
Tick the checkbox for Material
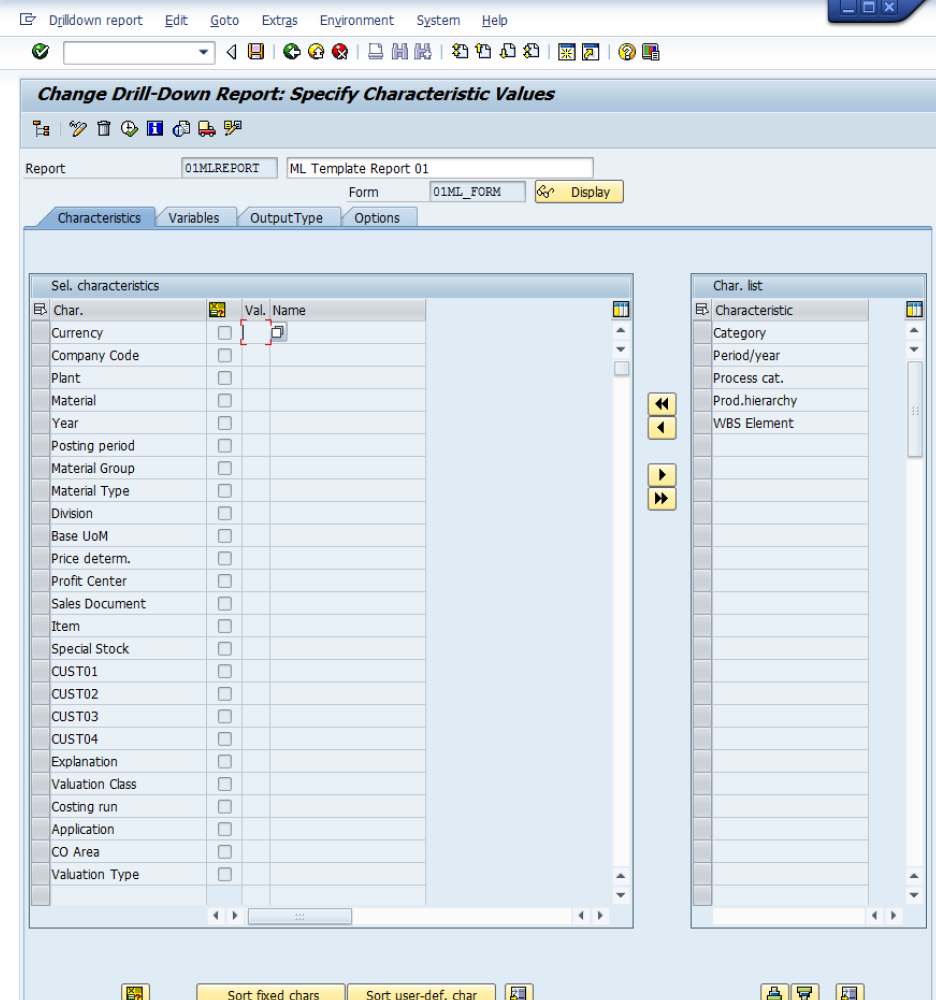[224, 401]
